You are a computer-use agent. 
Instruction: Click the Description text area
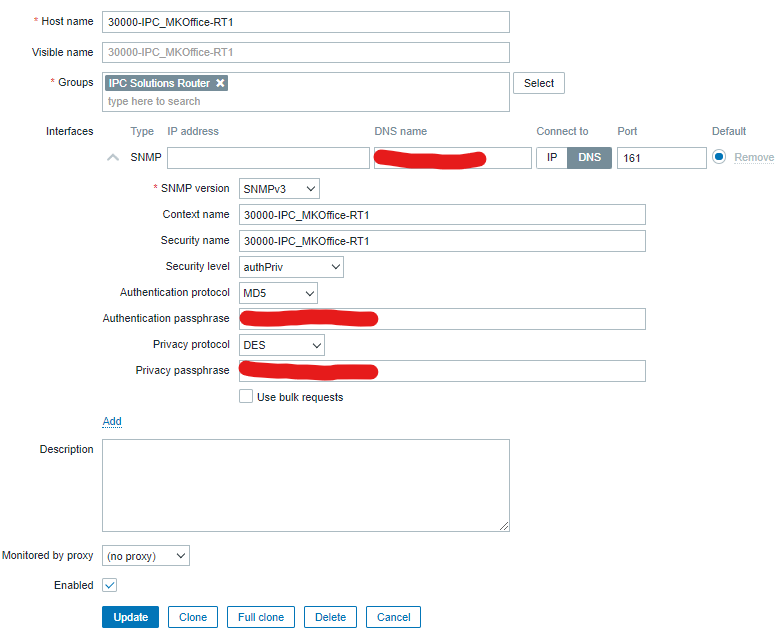306,486
